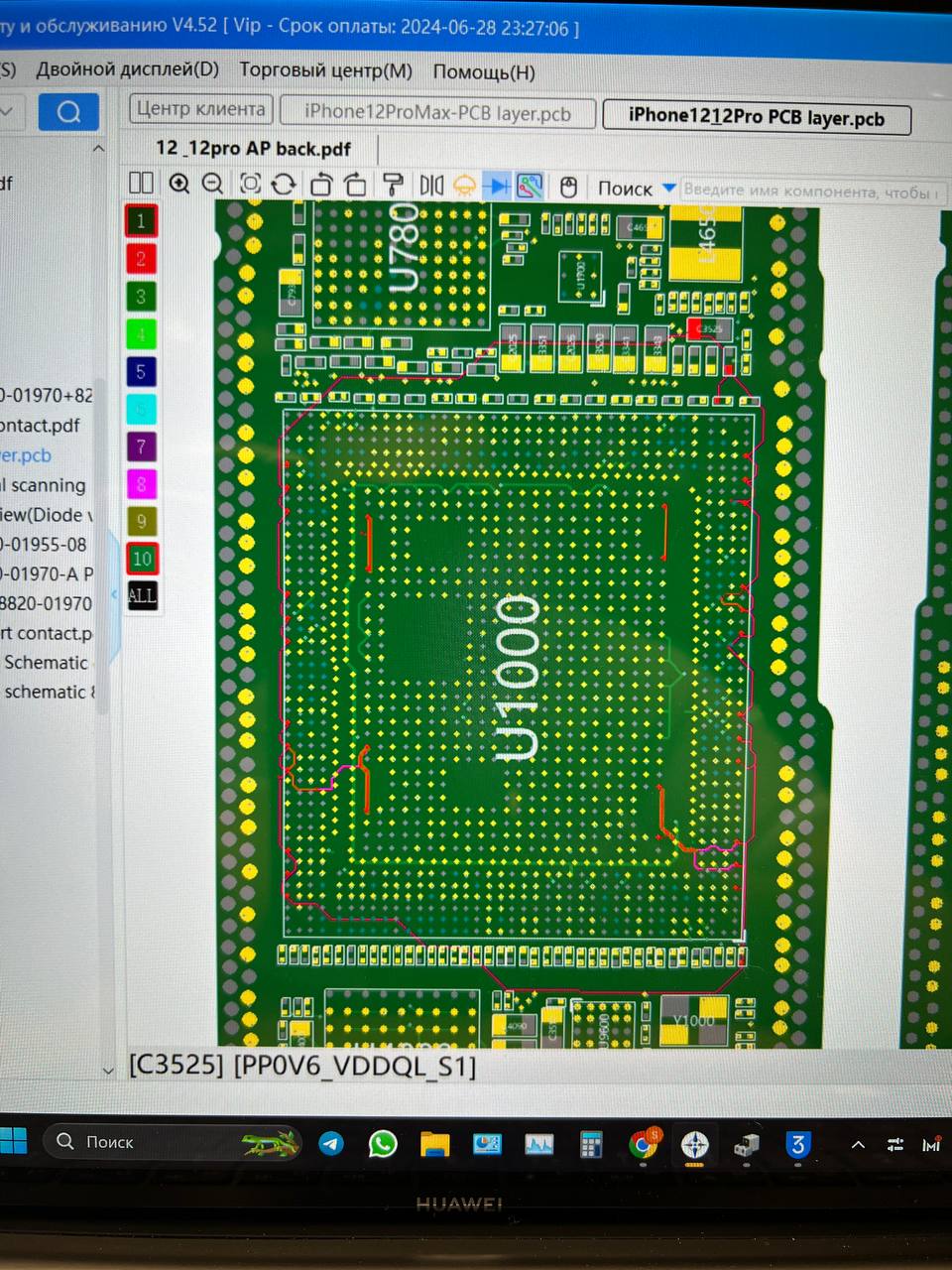
Task: Open the ontact.pdf file in sidebar
Action: [x=40, y=426]
